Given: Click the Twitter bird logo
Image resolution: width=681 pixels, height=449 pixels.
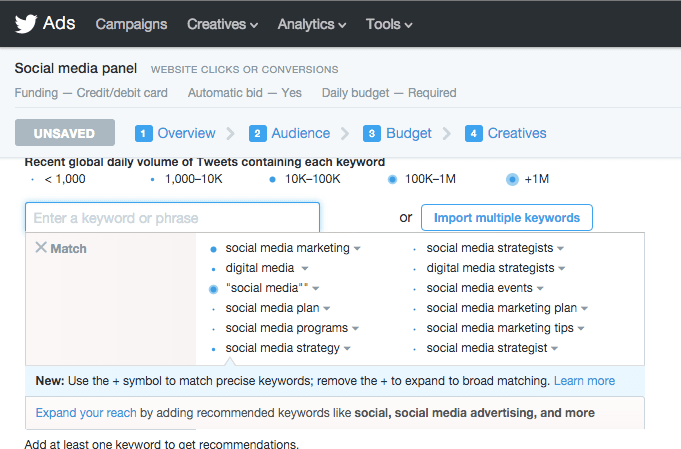Looking at the screenshot, I should point(24,22).
